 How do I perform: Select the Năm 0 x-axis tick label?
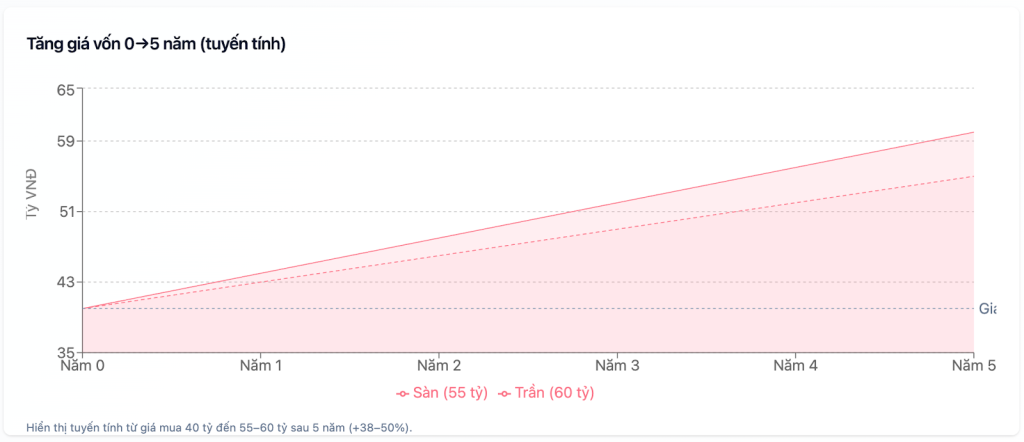(83, 367)
